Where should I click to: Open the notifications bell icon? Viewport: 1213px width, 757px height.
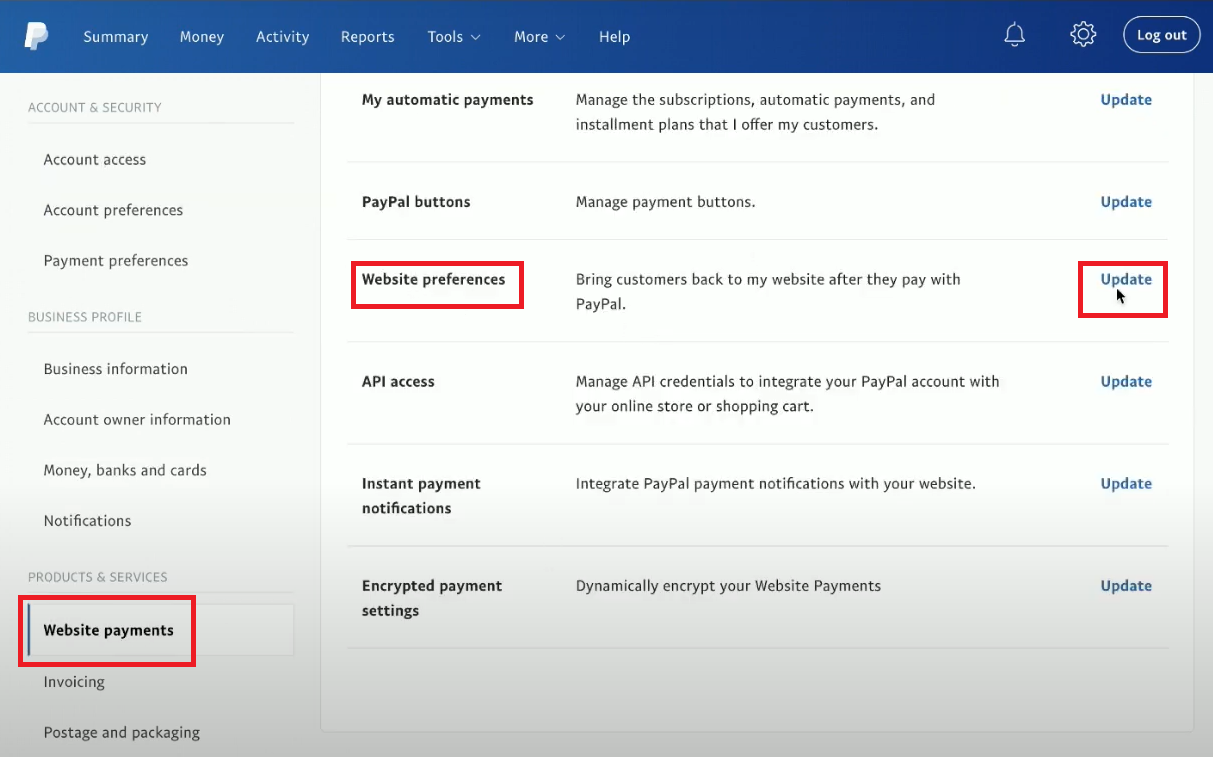click(x=1015, y=35)
